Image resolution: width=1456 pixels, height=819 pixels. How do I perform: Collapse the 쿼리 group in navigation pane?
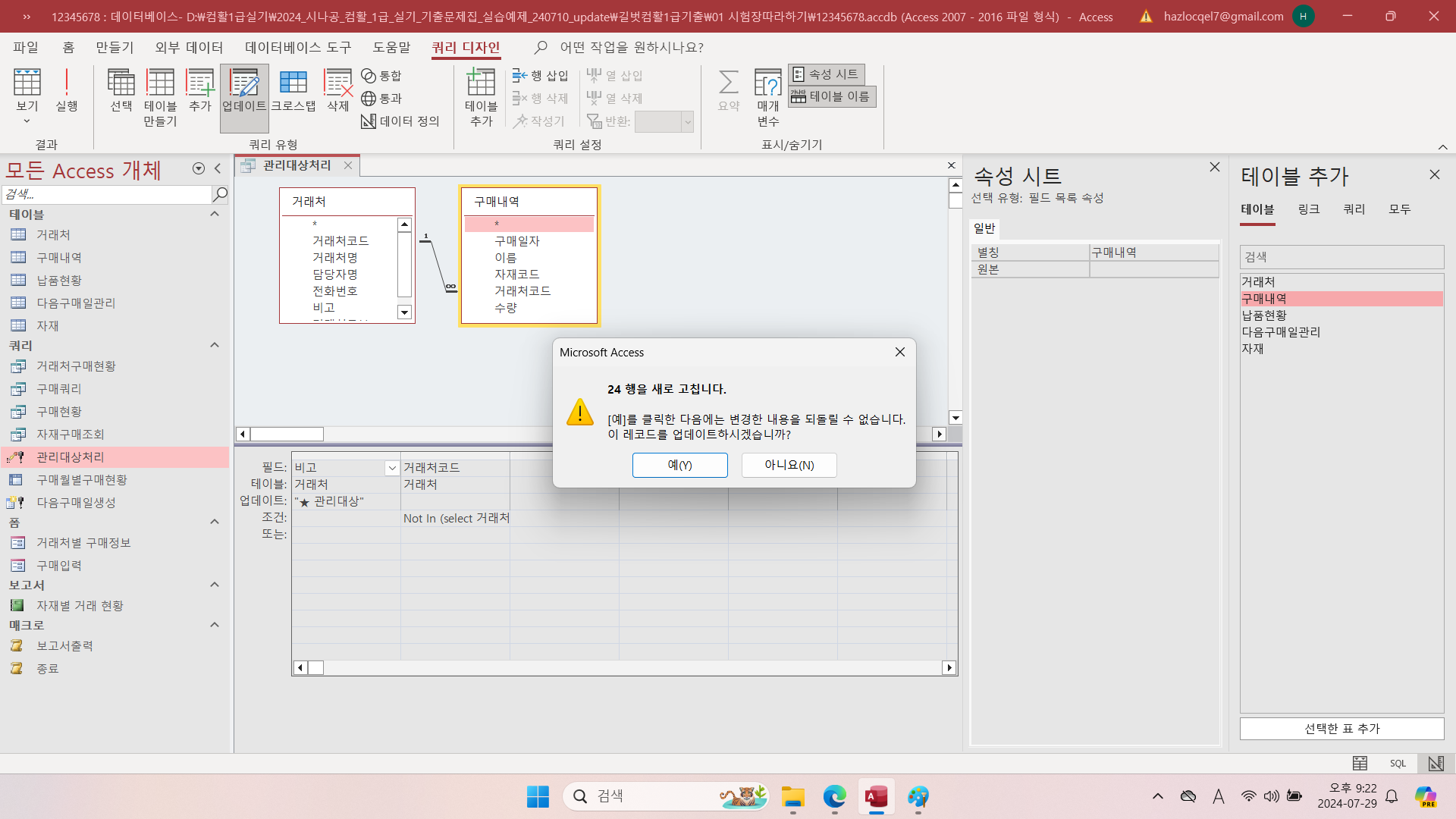coord(215,345)
